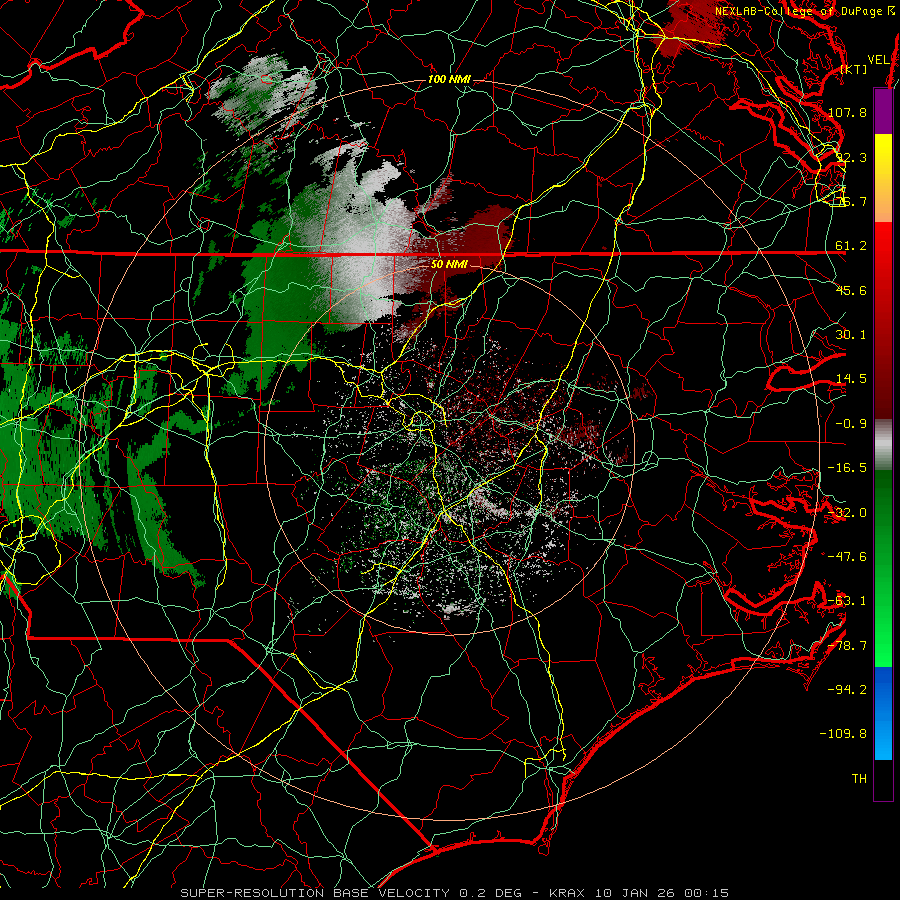
Task: Pick the blue segment of the velocity color bar
Action: [x=883, y=713]
